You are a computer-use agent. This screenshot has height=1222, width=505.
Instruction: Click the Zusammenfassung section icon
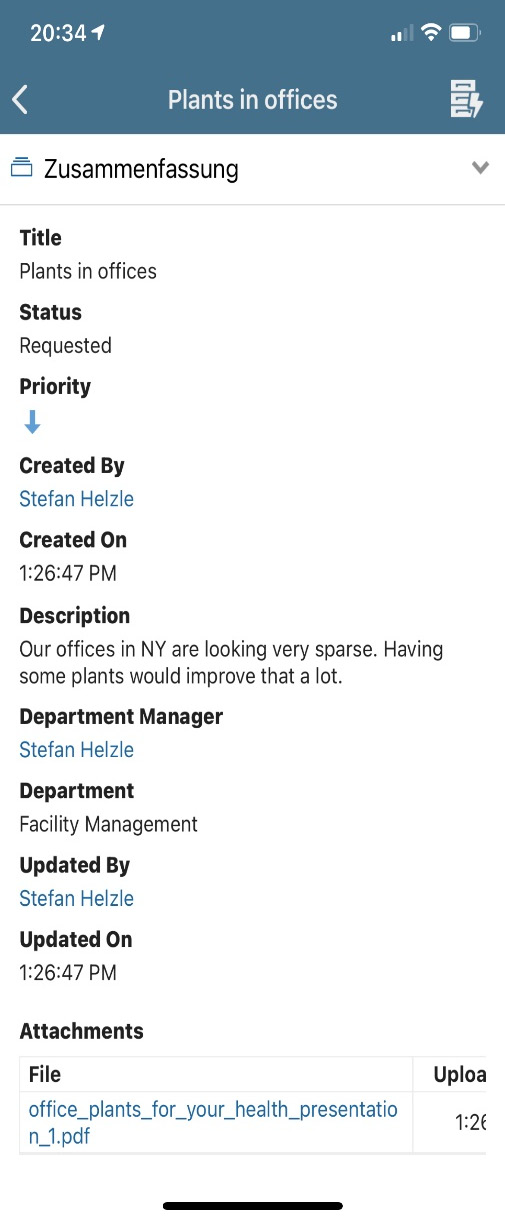(22, 168)
